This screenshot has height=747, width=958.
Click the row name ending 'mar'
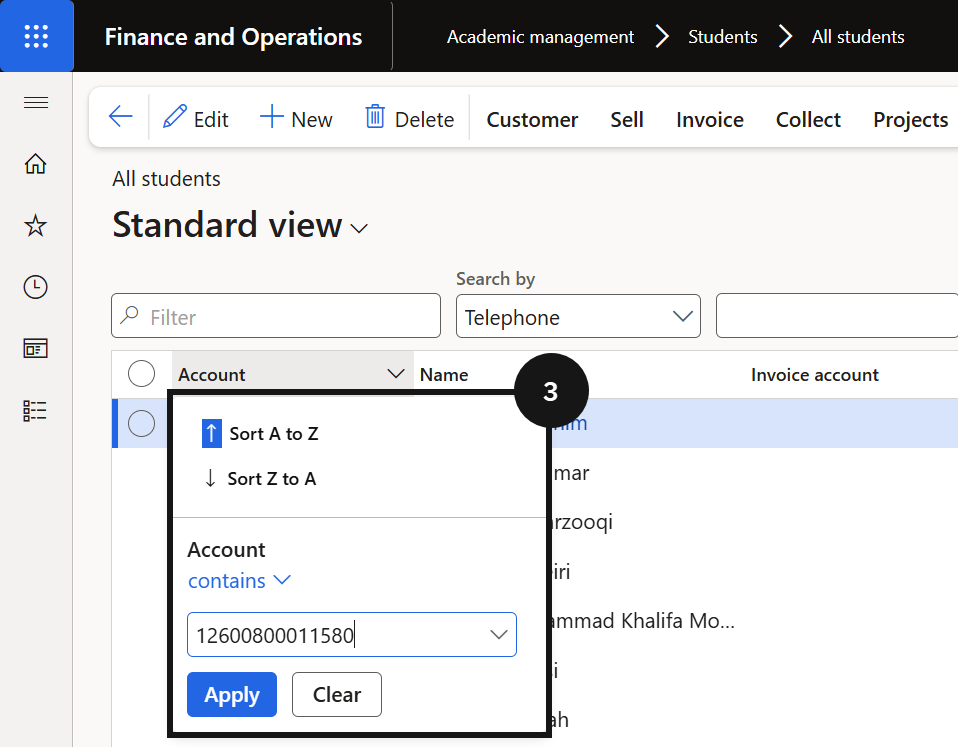click(571, 473)
